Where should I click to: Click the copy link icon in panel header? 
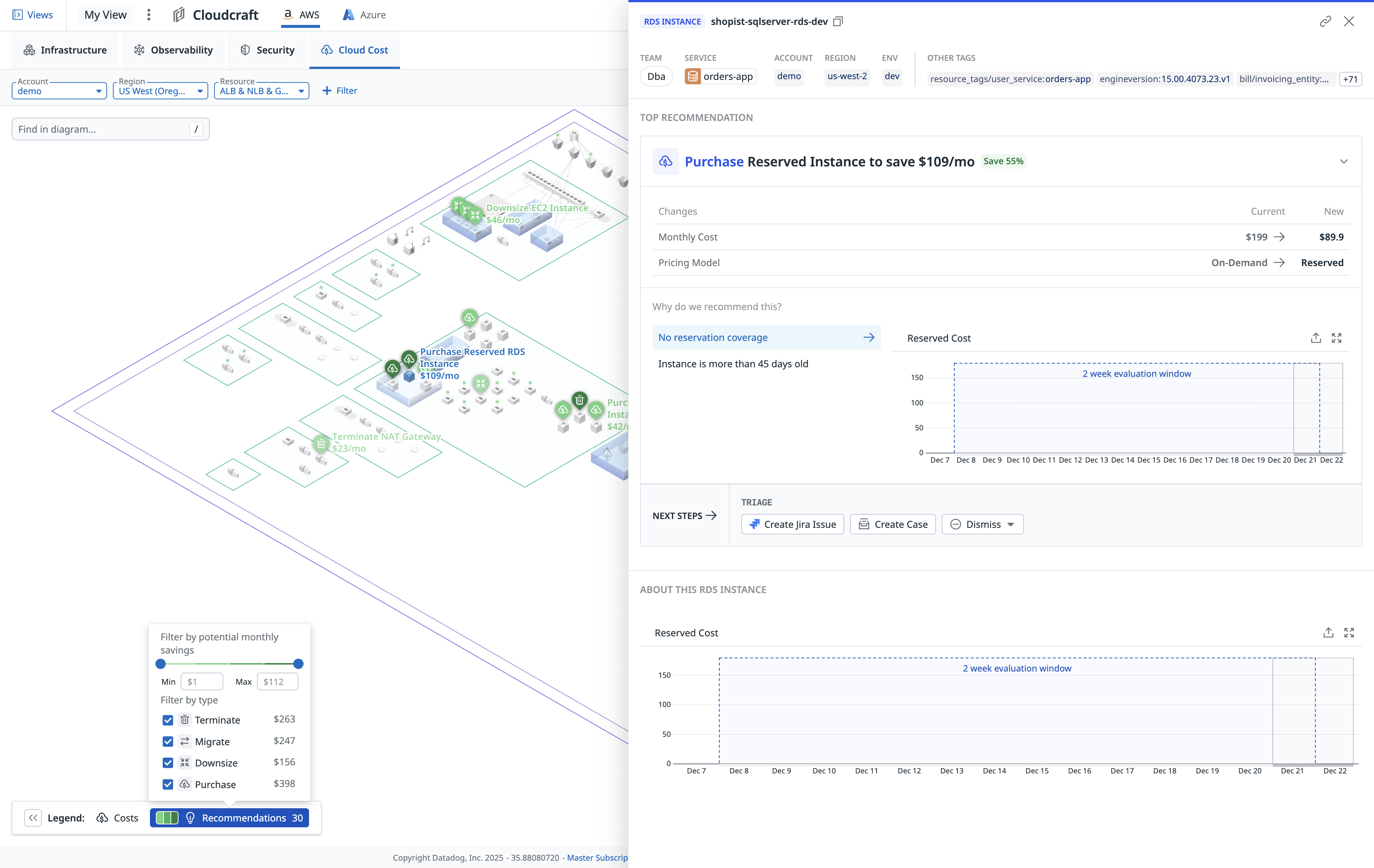1325,22
